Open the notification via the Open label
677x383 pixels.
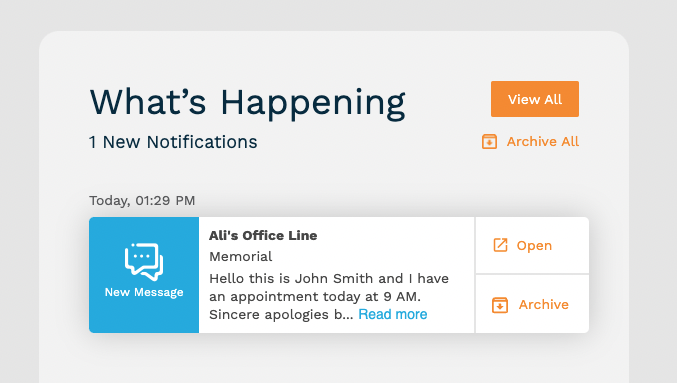pos(534,245)
